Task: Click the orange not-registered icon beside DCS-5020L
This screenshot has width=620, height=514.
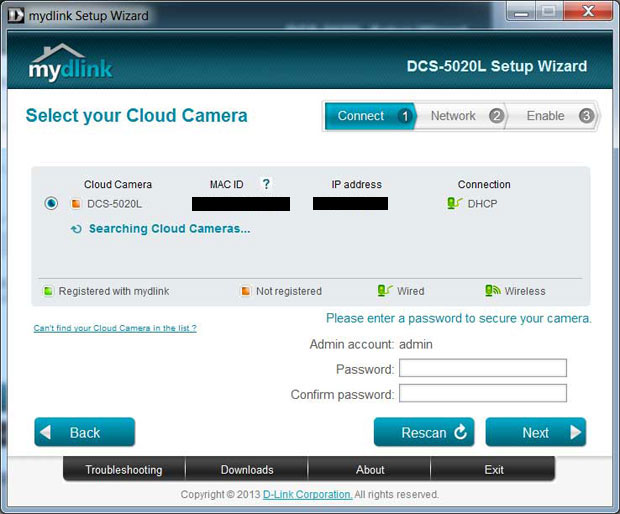Action: click(76, 204)
